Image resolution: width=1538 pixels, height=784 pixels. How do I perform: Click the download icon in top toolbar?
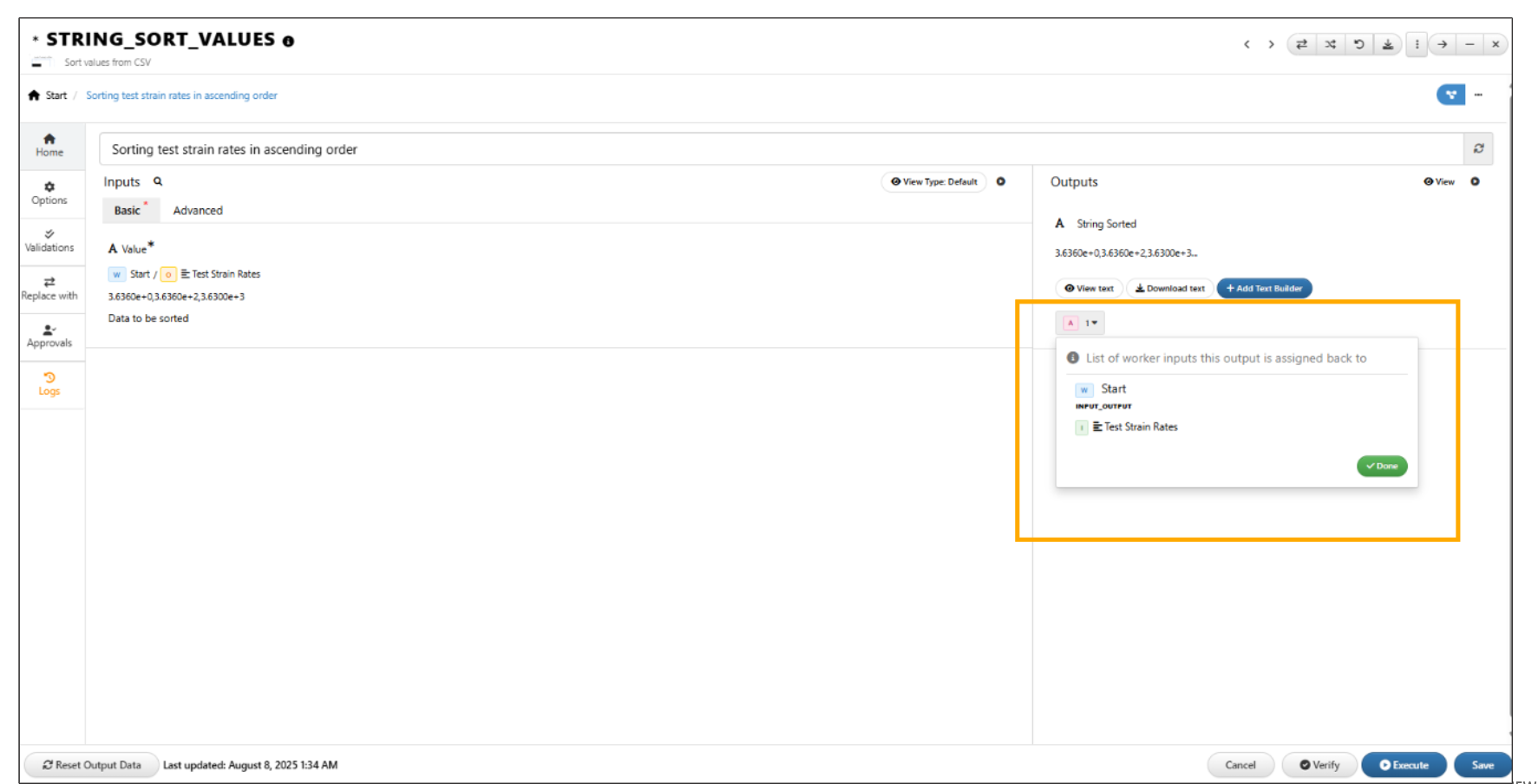tap(1387, 44)
